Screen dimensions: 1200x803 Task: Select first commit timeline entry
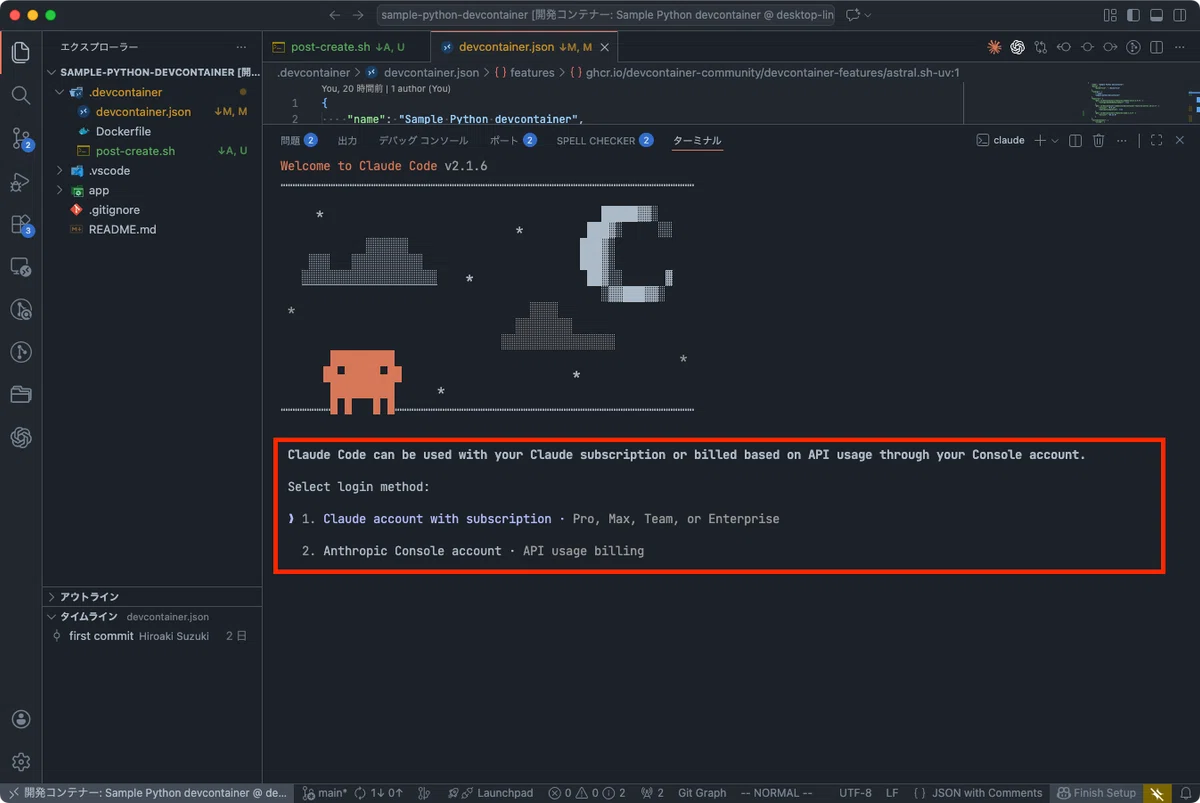[x=152, y=636]
